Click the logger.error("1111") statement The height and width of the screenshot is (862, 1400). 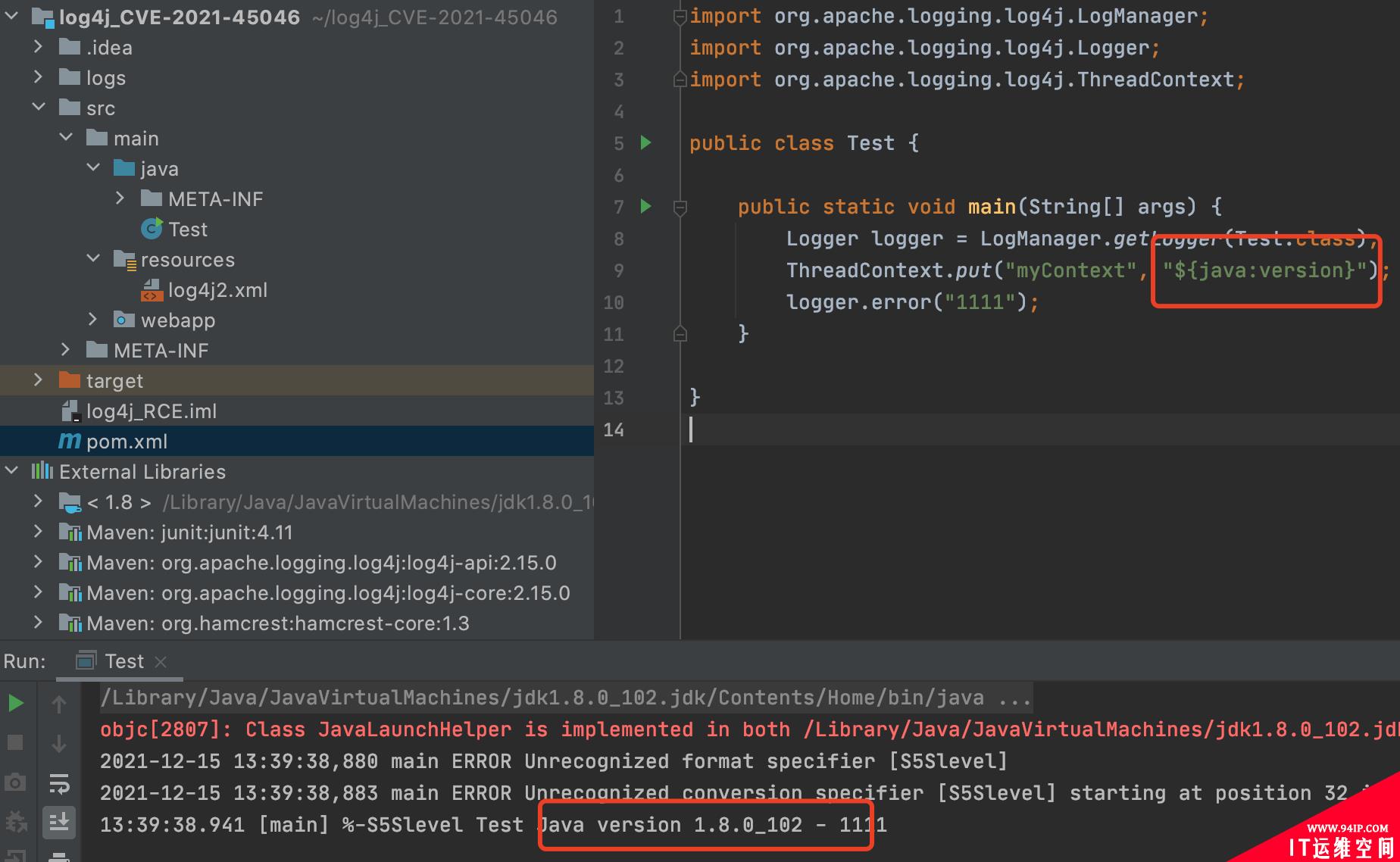pos(912,302)
